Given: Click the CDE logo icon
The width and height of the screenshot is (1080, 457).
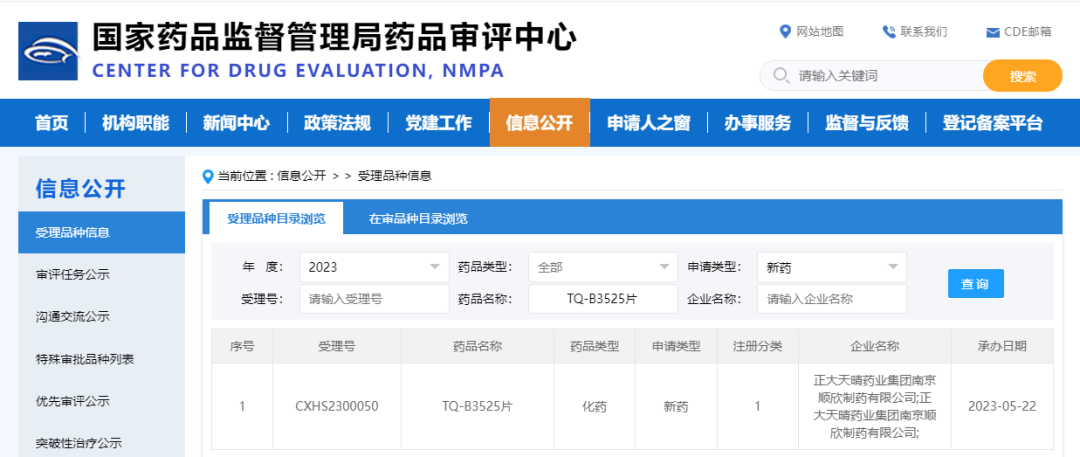Looking at the screenshot, I should 49,50.
